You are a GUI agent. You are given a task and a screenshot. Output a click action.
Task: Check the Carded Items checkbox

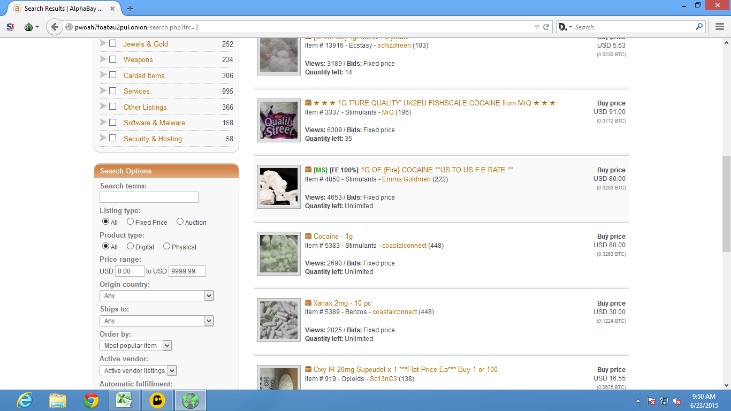(x=112, y=75)
